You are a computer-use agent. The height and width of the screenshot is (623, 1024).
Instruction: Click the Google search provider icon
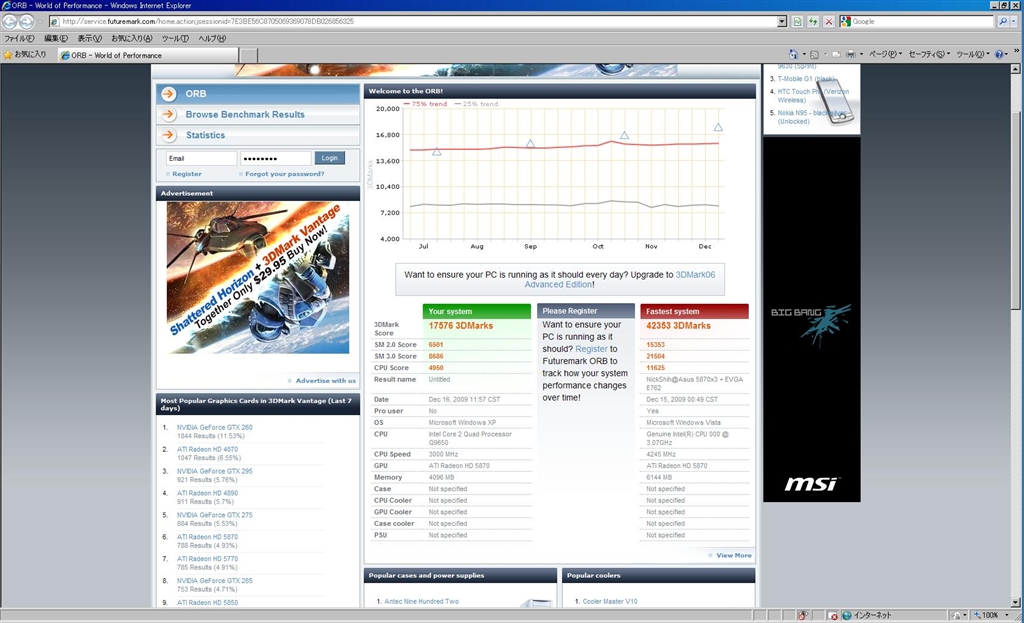coord(846,22)
